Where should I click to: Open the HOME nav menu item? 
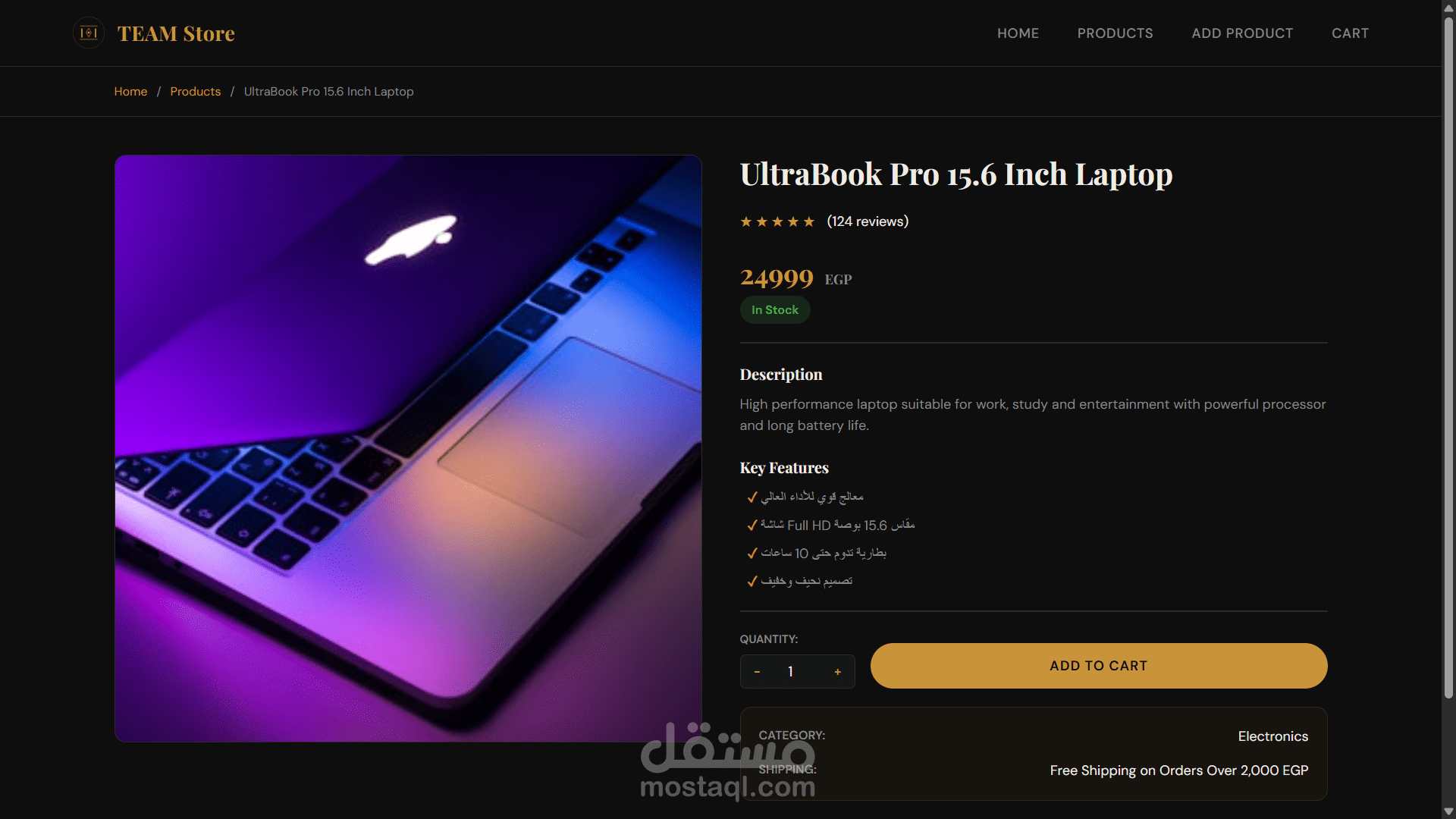pyautogui.click(x=1018, y=33)
